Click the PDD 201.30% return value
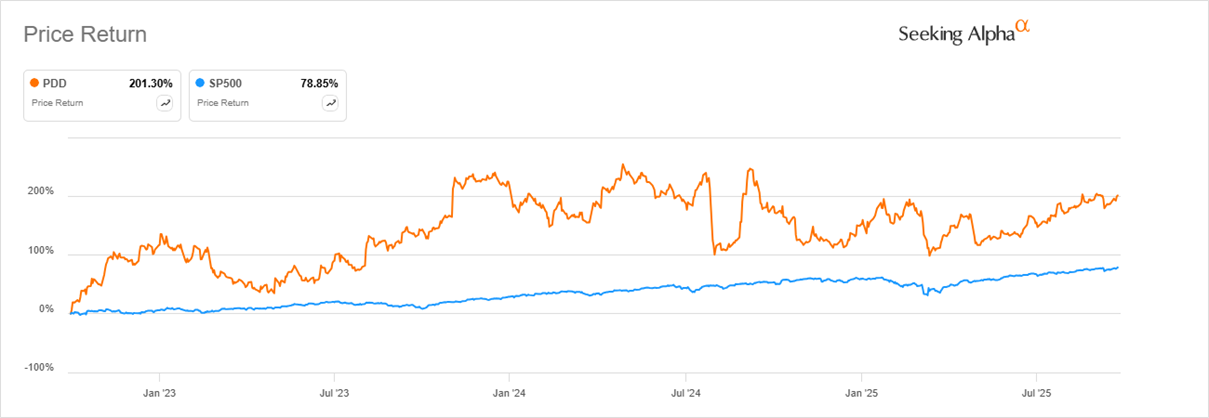 pyautogui.click(x=151, y=83)
